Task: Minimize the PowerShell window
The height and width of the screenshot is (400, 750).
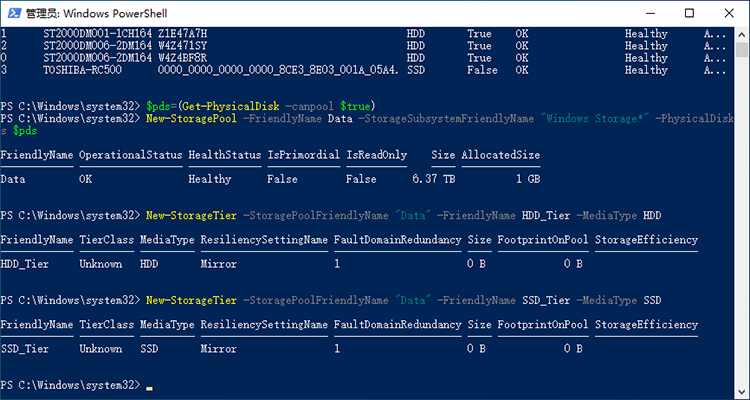Action: tap(645, 13)
